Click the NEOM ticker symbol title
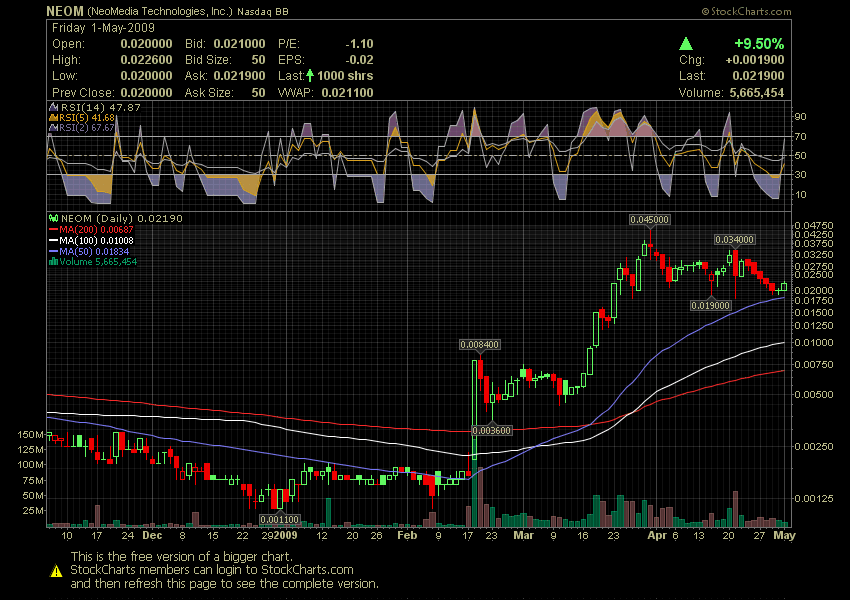The image size is (850, 600). [65, 11]
